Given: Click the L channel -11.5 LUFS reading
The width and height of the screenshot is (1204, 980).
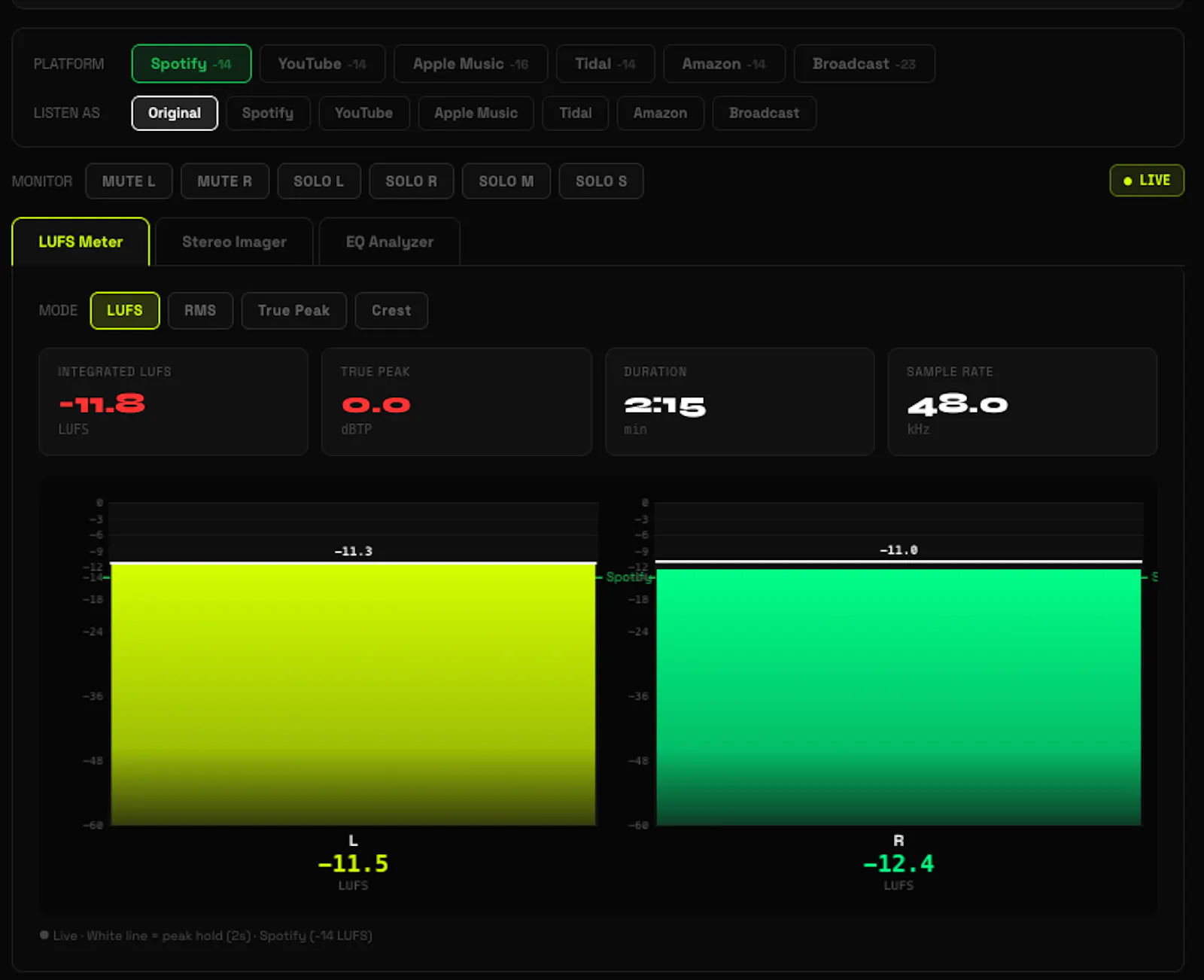Looking at the screenshot, I should (x=353, y=863).
